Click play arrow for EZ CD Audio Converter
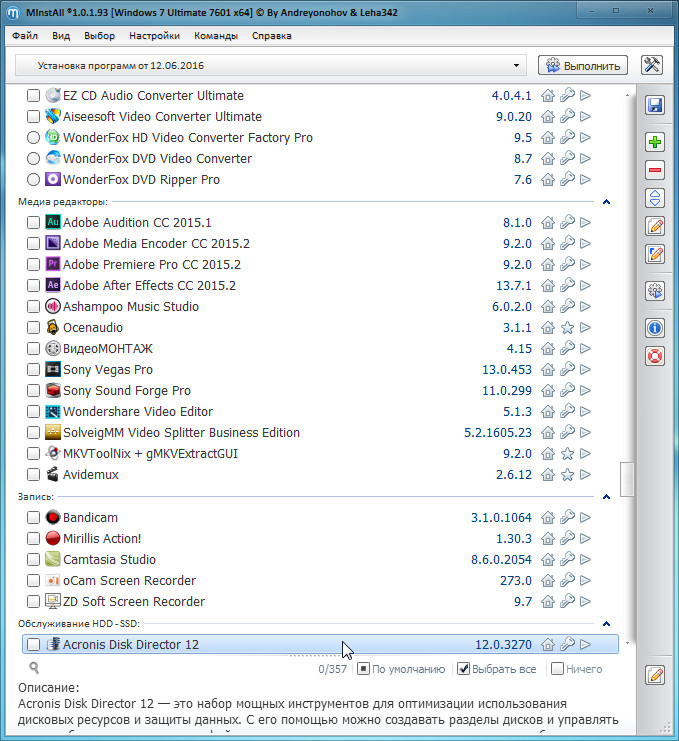The image size is (679, 741). click(585, 95)
